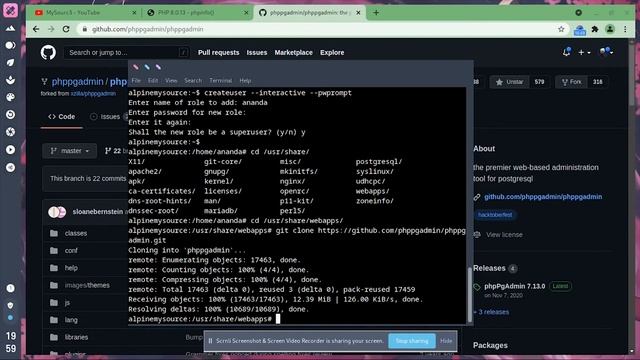The image size is (640, 360).
Task: Click the hacktoberfest topic tag
Action: (x=495, y=215)
